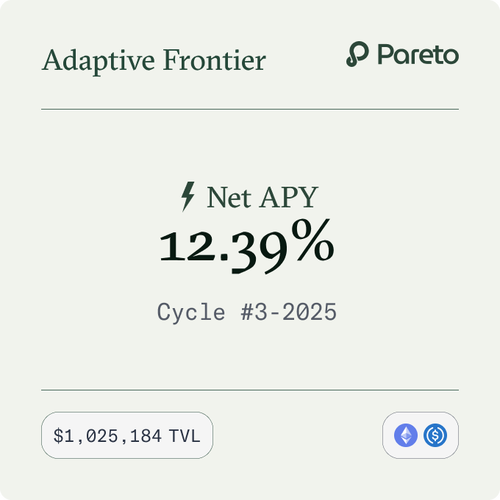Select the Net APY label
The height and width of the screenshot is (500, 500).
pos(262,197)
